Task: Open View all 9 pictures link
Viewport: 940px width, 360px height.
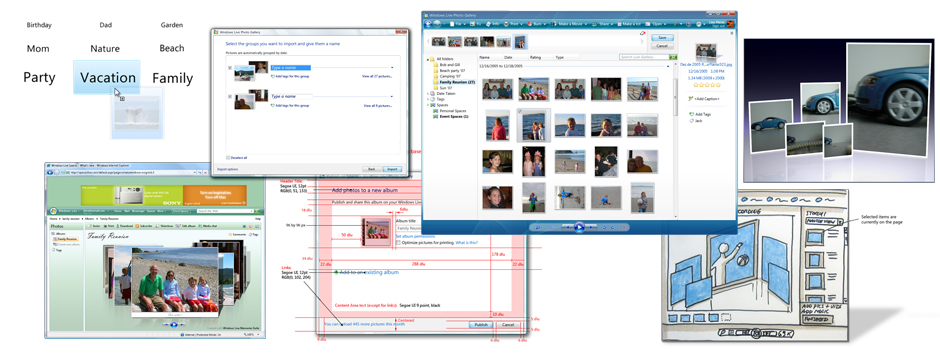Action: pyautogui.click(x=378, y=106)
